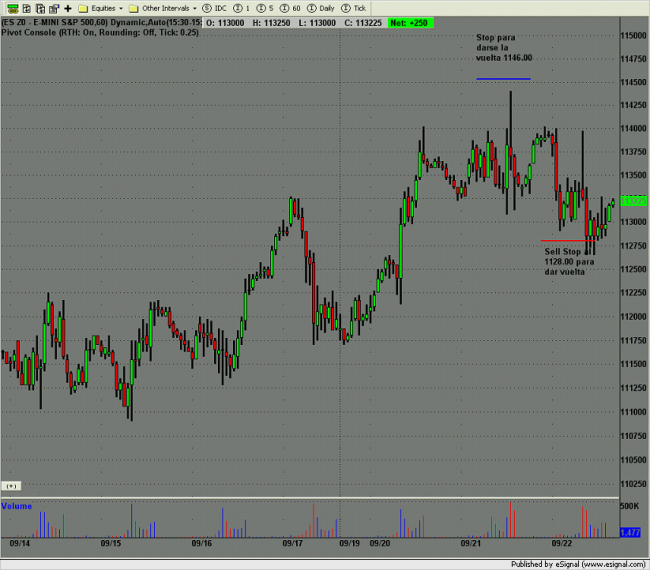Click the 09/20 date label
The height and width of the screenshot is (570, 650).
[380, 543]
